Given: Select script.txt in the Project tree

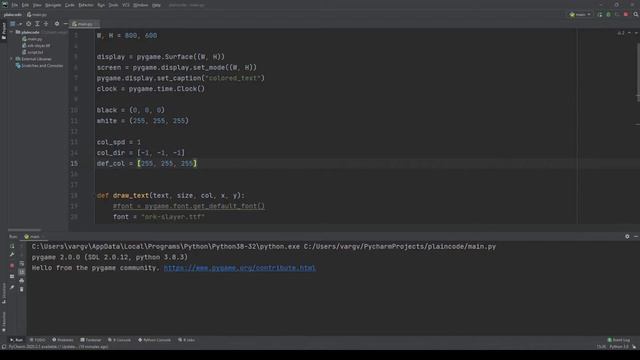Looking at the screenshot, I should 33,52.
